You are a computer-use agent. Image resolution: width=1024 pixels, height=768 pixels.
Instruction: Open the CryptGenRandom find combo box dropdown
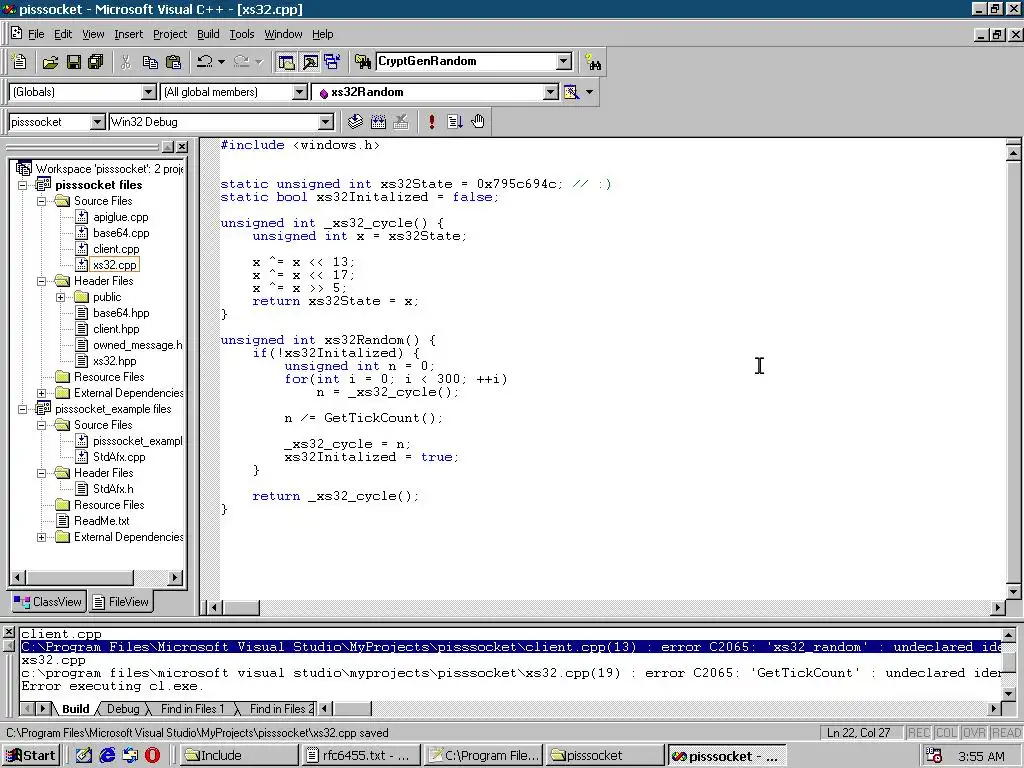click(x=564, y=61)
